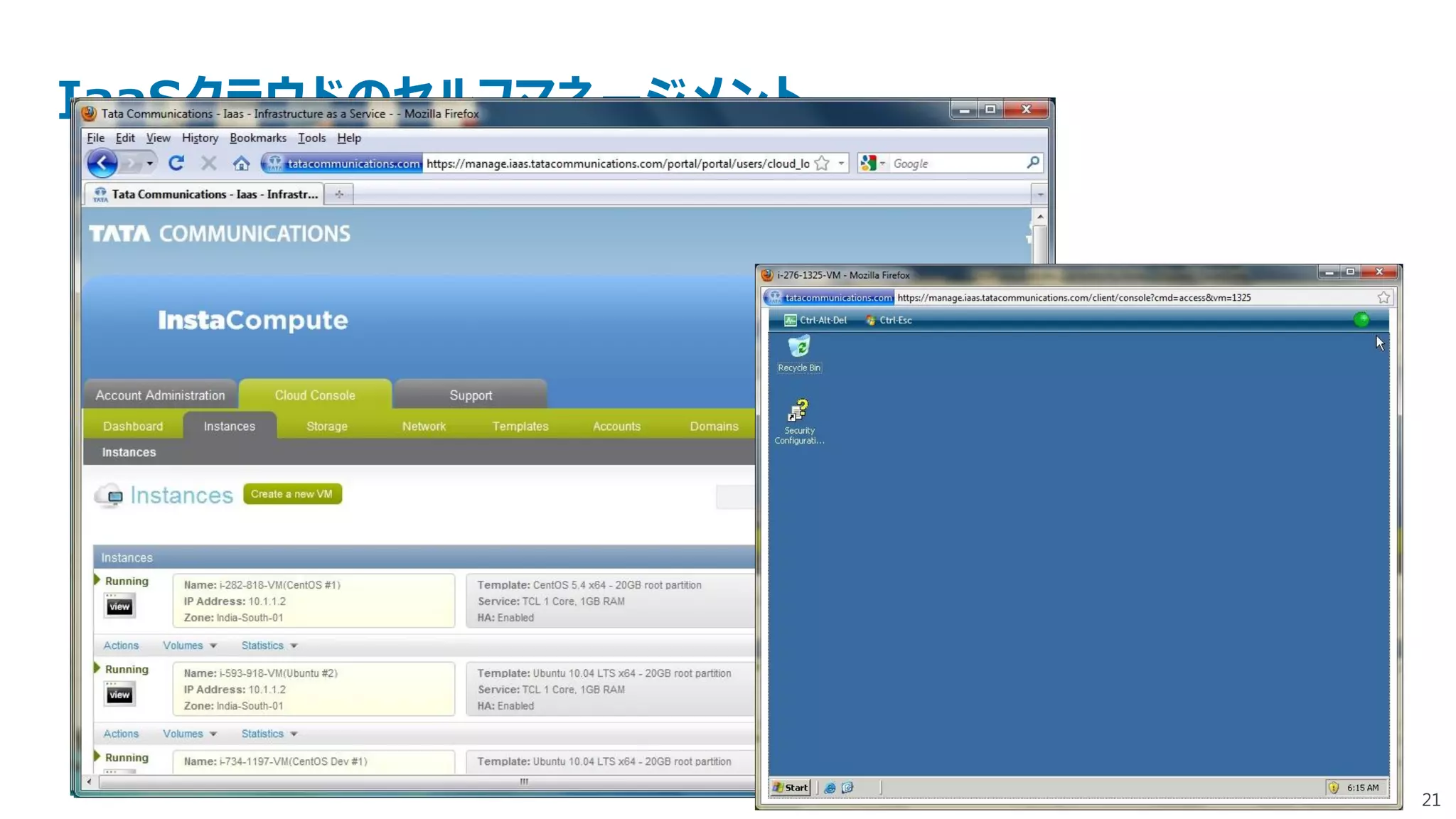Click the Ctrl-Alt-Del console button

coord(815,320)
